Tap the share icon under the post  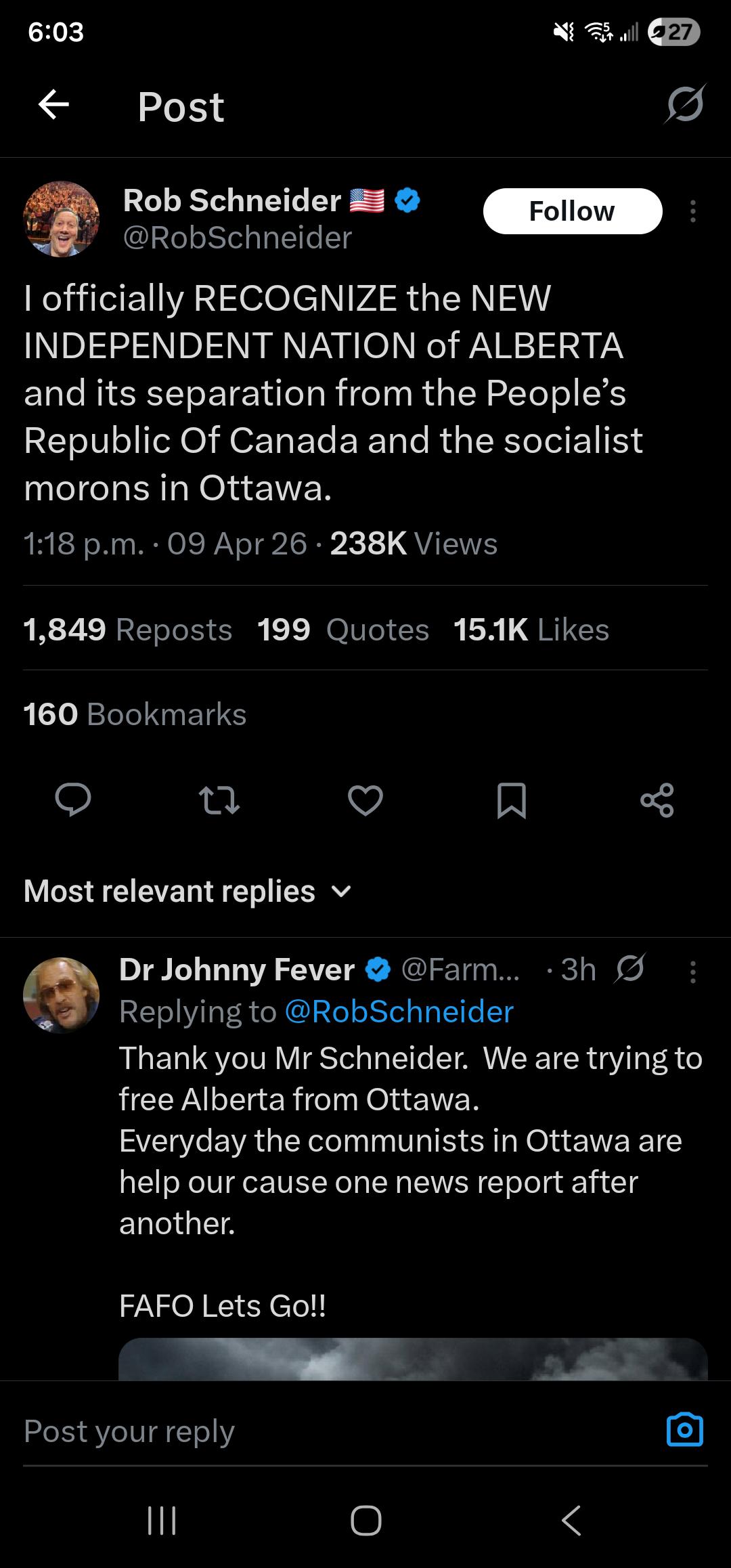click(x=657, y=800)
